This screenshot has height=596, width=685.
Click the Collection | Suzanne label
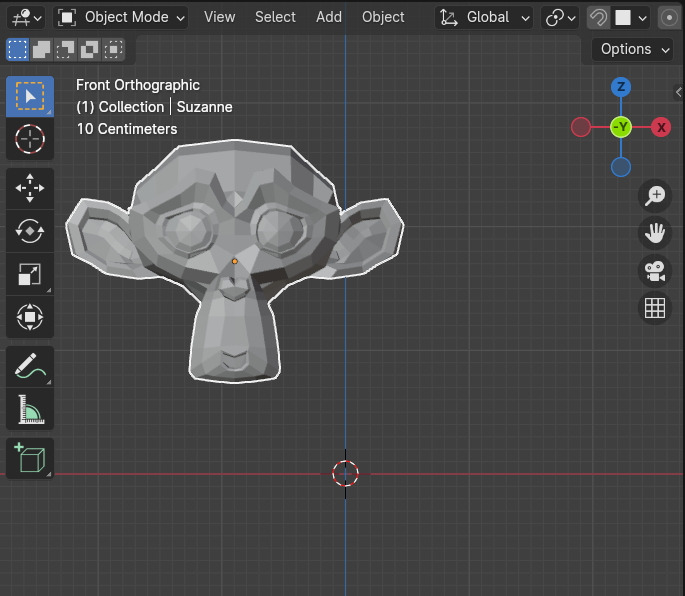154,107
